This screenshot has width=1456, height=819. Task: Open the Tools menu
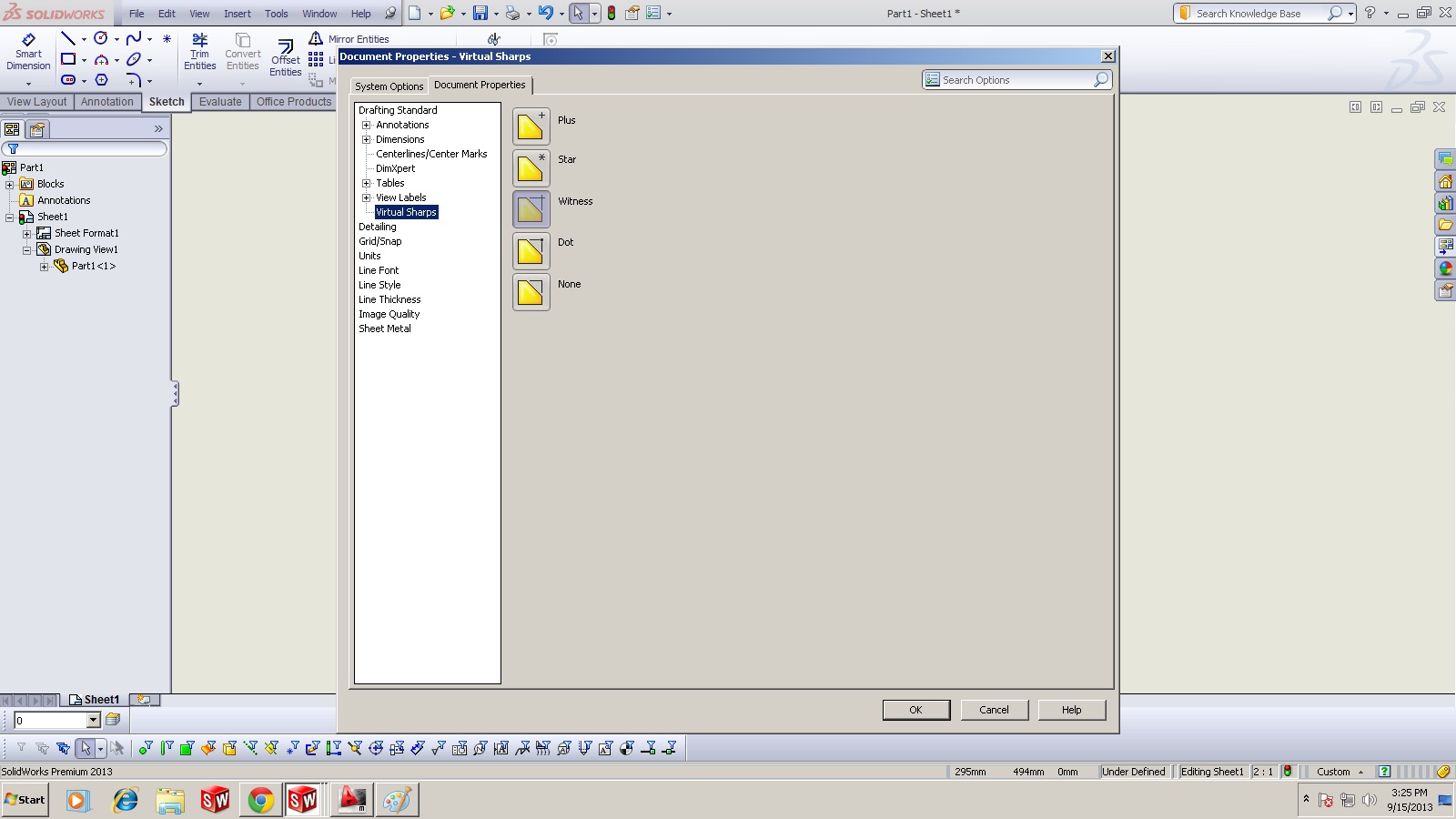click(276, 14)
